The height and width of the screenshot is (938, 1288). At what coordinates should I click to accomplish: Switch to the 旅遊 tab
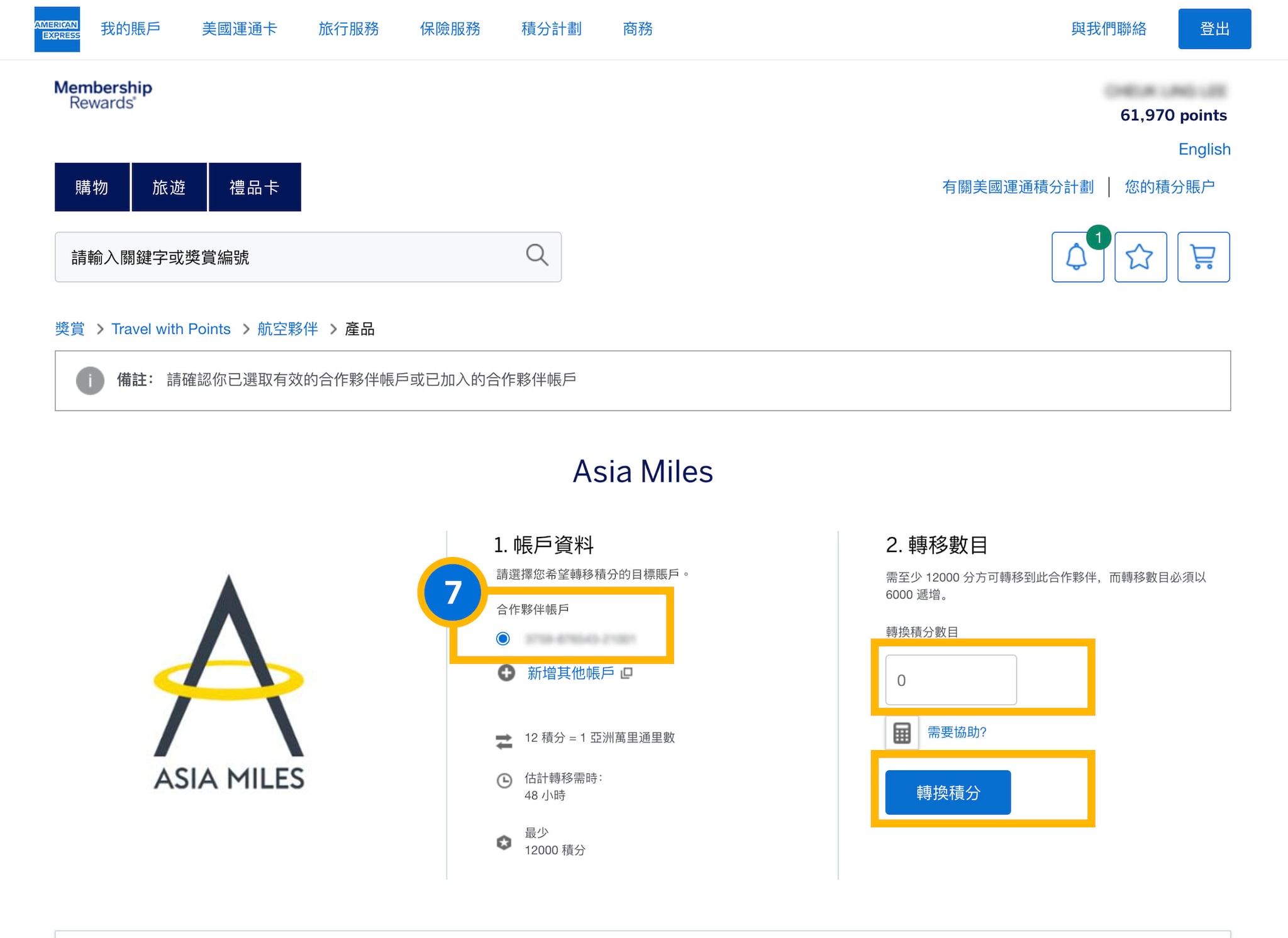coord(169,187)
